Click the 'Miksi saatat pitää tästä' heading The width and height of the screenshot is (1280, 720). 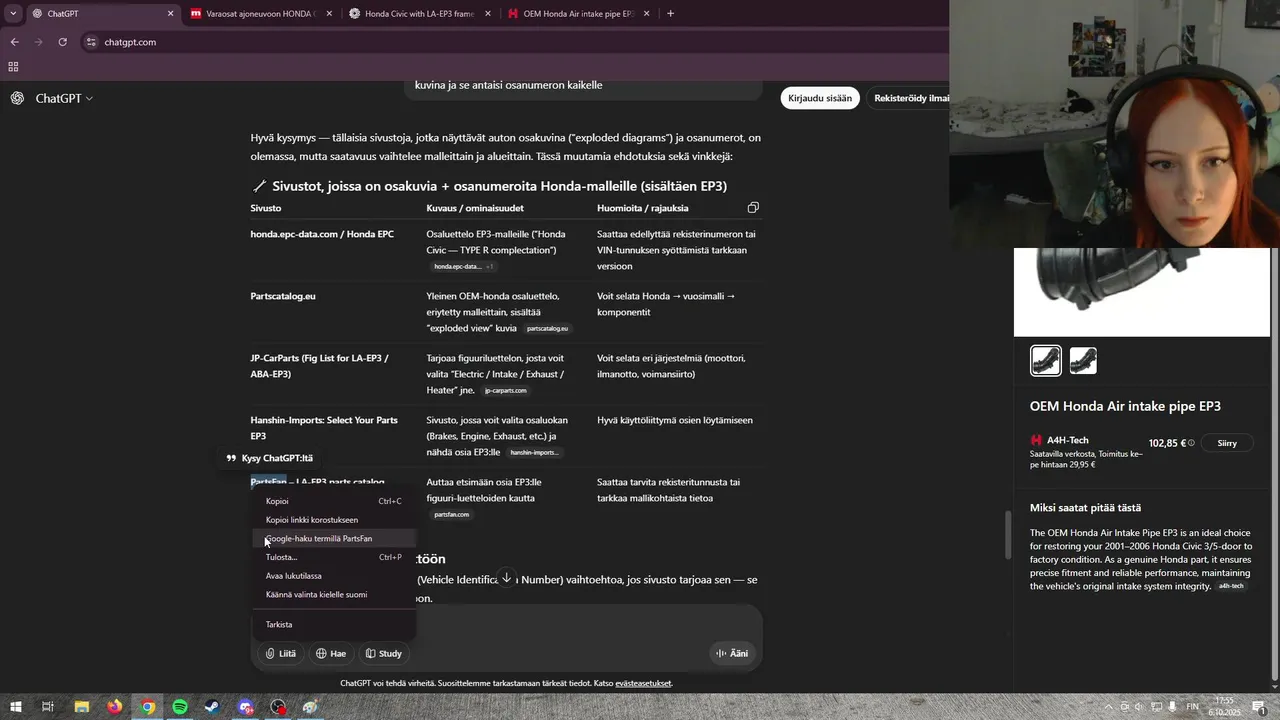[1085, 507]
